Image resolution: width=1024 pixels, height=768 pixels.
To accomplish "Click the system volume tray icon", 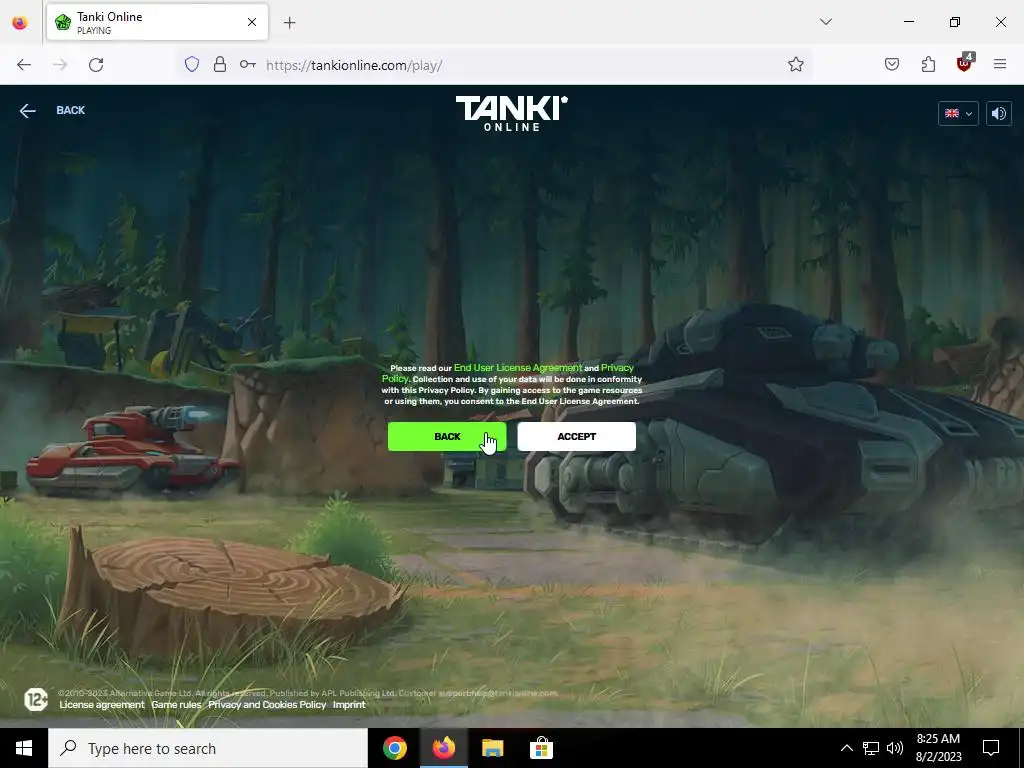I will click(x=895, y=748).
